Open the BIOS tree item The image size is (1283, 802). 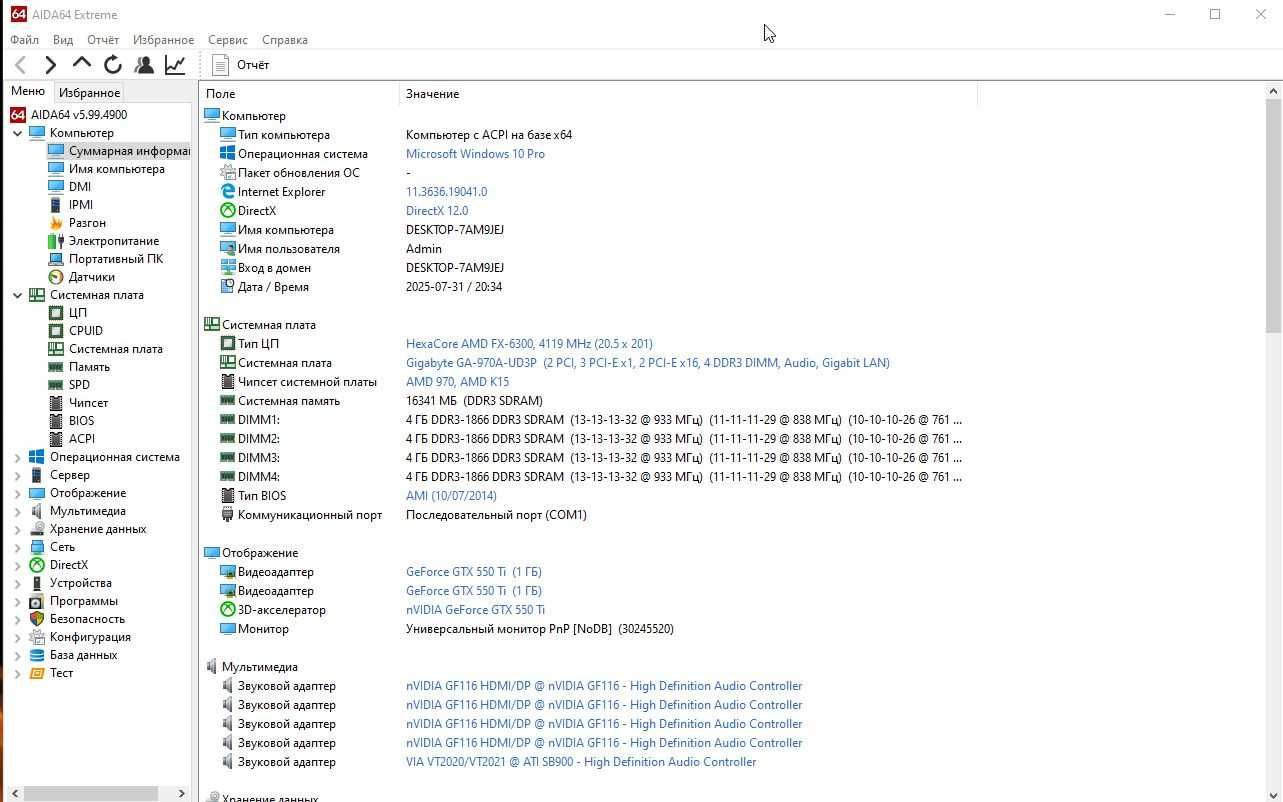coord(82,421)
